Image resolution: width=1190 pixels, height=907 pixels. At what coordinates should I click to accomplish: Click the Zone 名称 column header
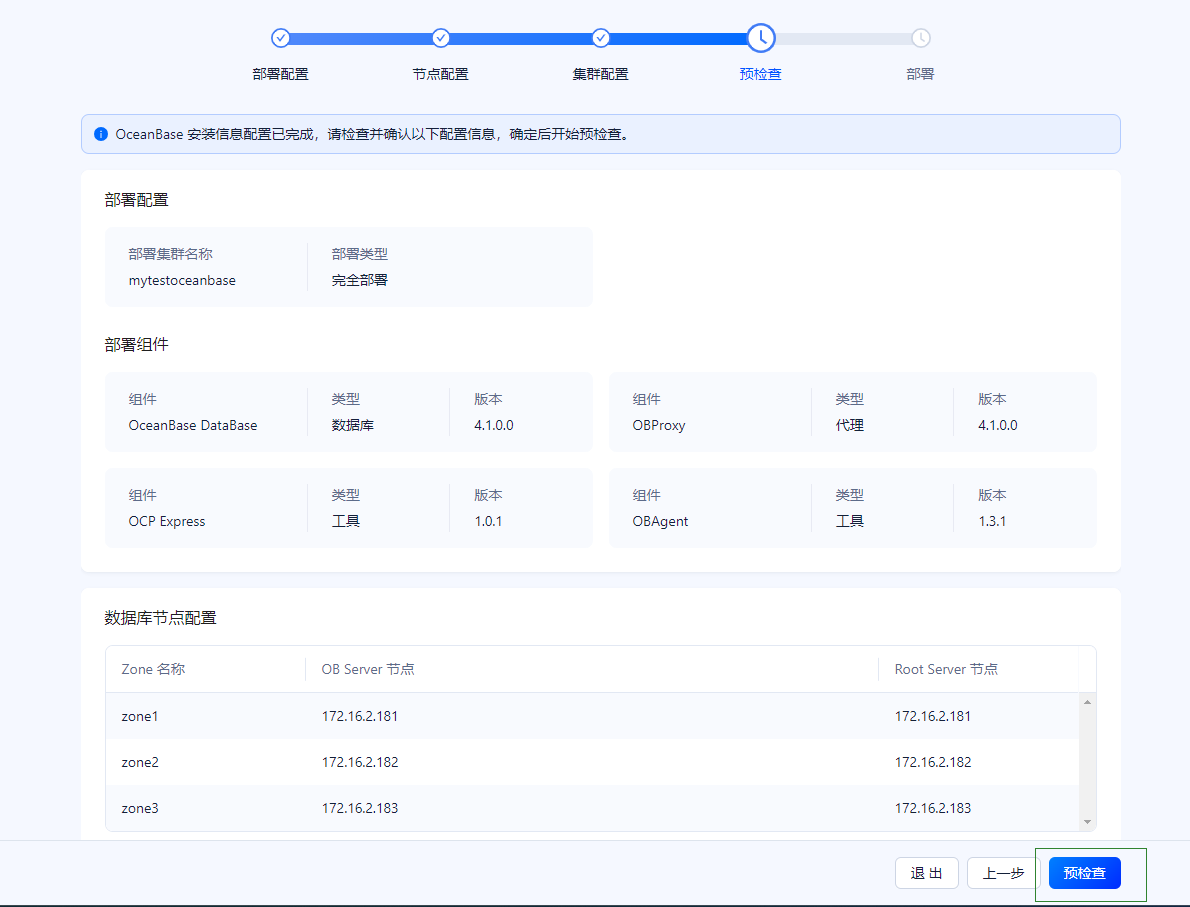[x=153, y=669]
